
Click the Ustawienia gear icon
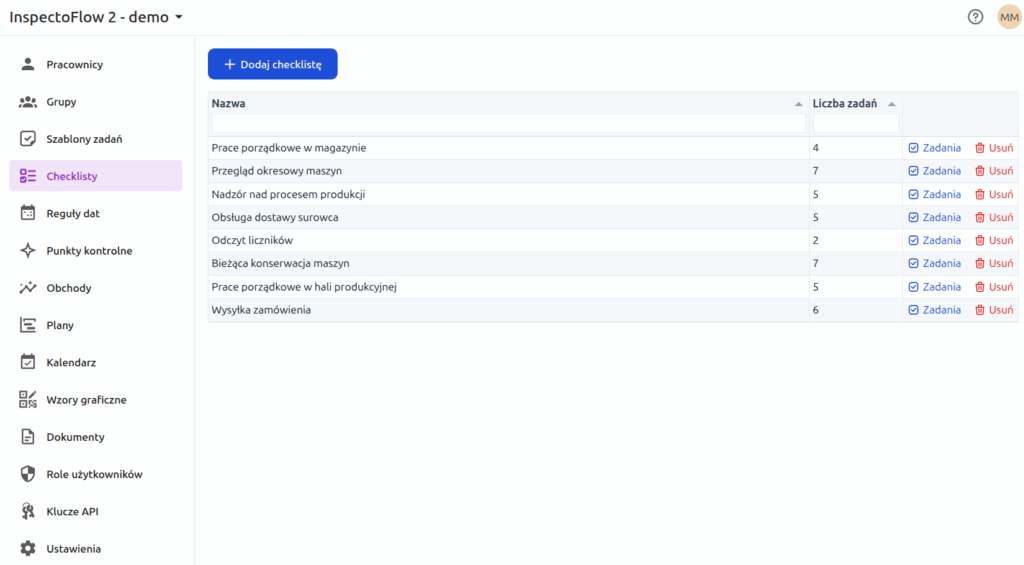tap(27, 548)
